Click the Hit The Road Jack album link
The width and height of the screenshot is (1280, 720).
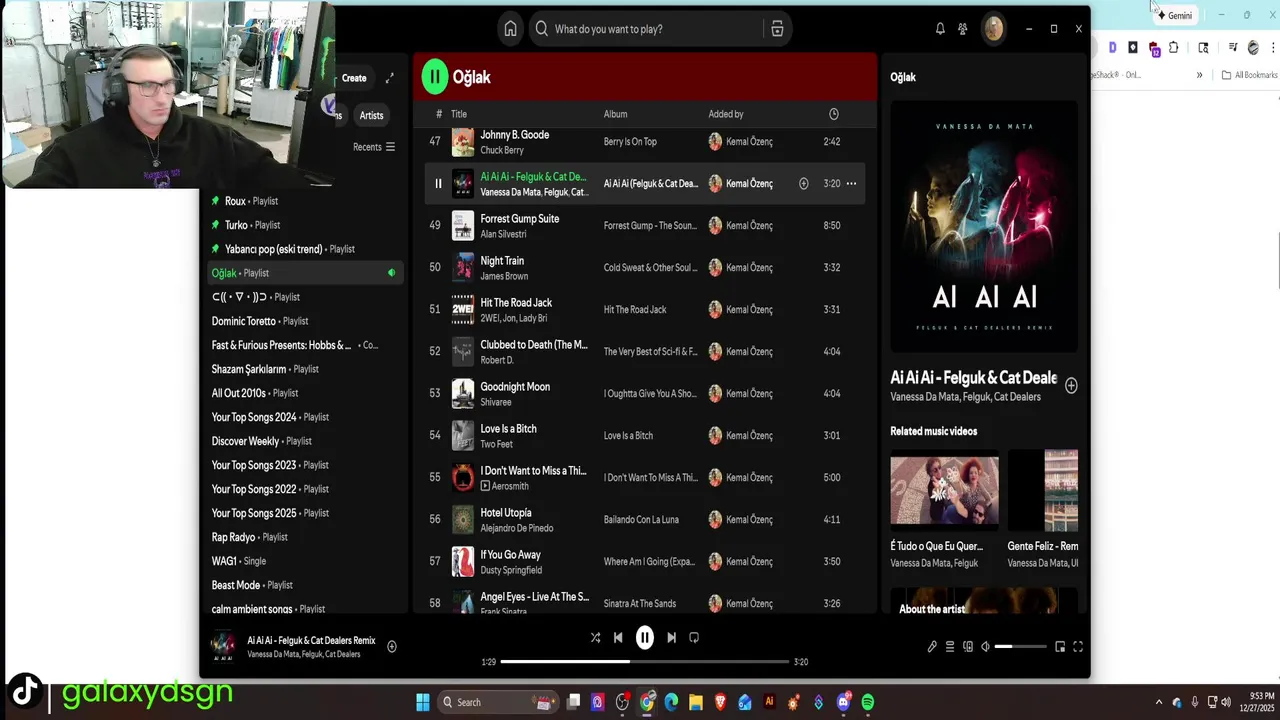point(635,310)
